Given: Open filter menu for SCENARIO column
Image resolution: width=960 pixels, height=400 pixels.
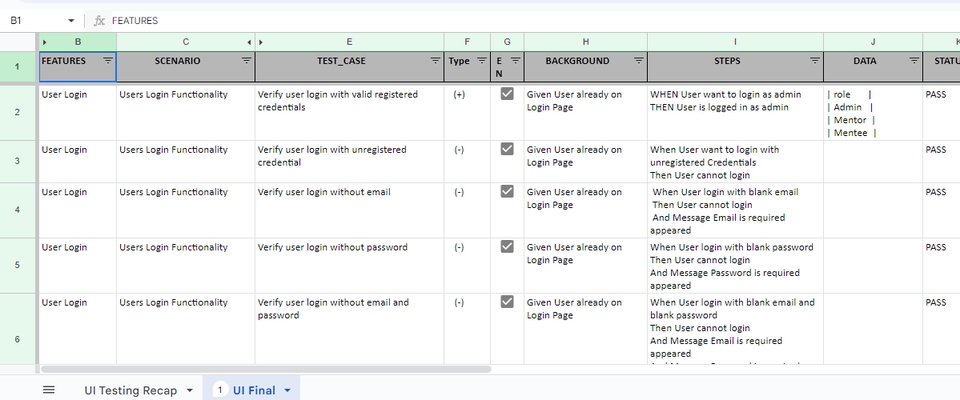Looking at the screenshot, I should (246, 61).
